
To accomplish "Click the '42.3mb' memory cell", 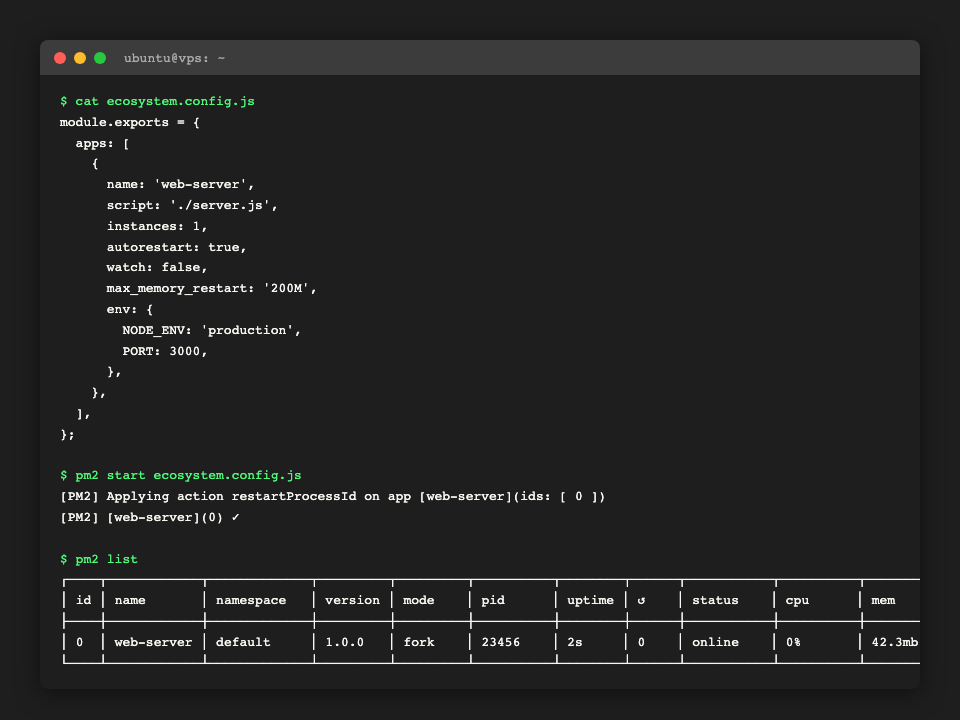I will click(x=894, y=642).
